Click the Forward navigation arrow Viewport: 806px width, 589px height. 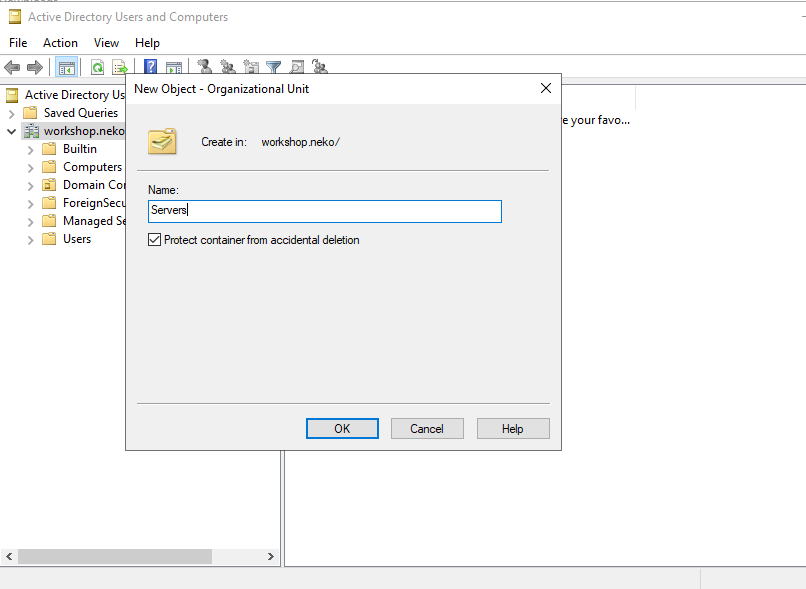tap(37, 67)
